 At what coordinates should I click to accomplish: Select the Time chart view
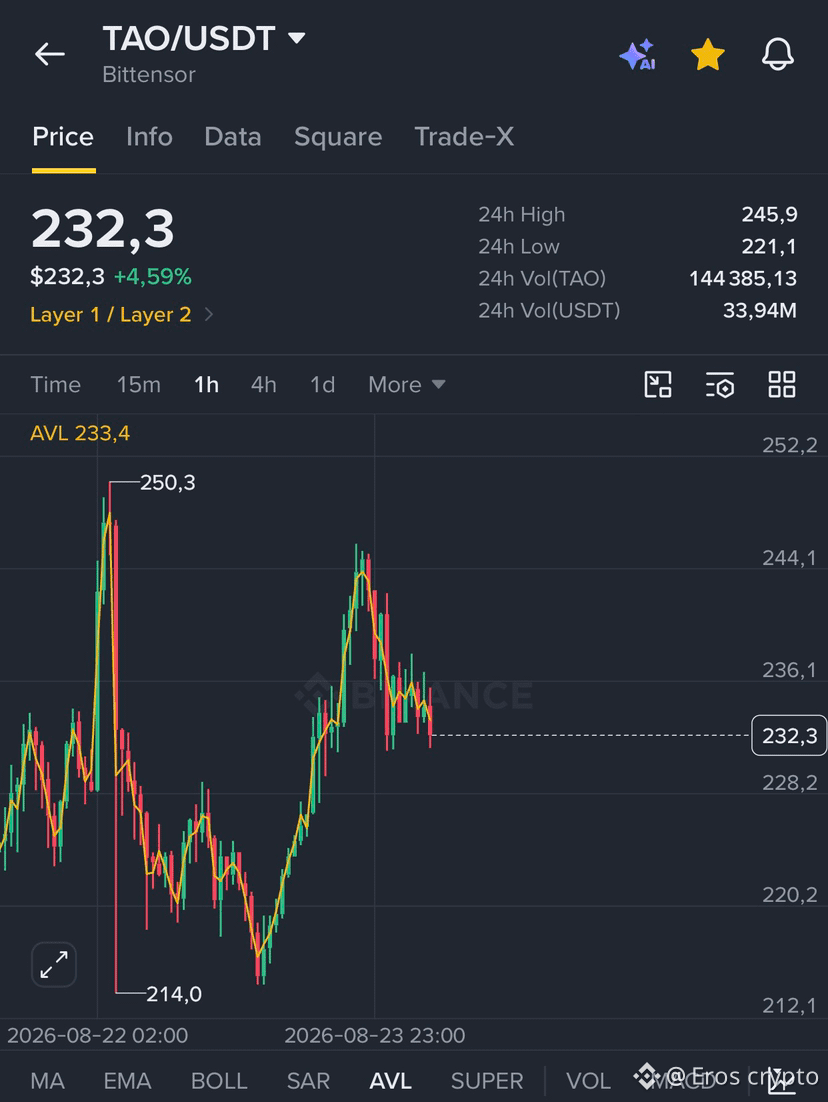(x=56, y=384)
